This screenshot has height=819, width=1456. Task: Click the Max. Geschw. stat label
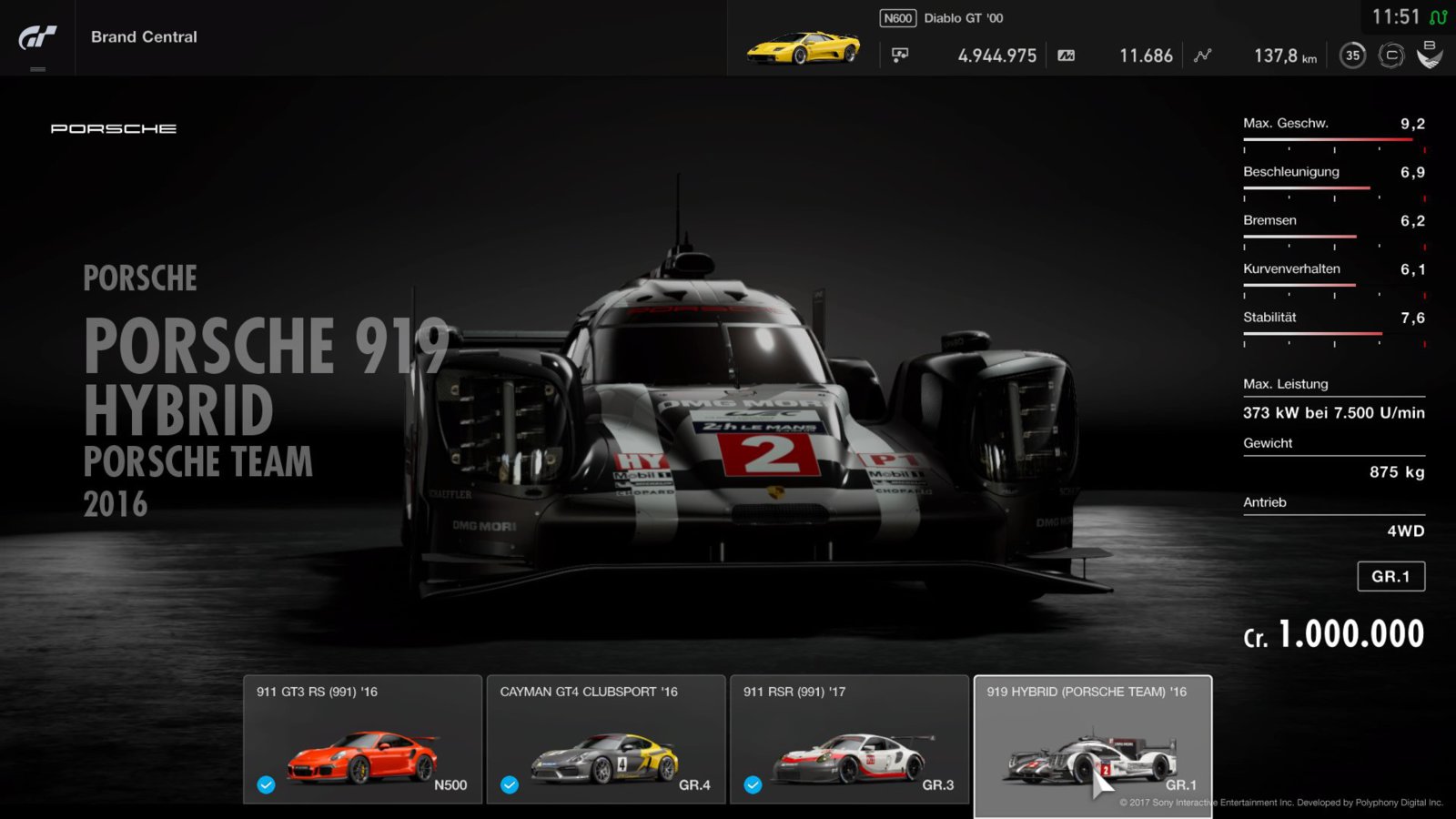[1286, 123]
